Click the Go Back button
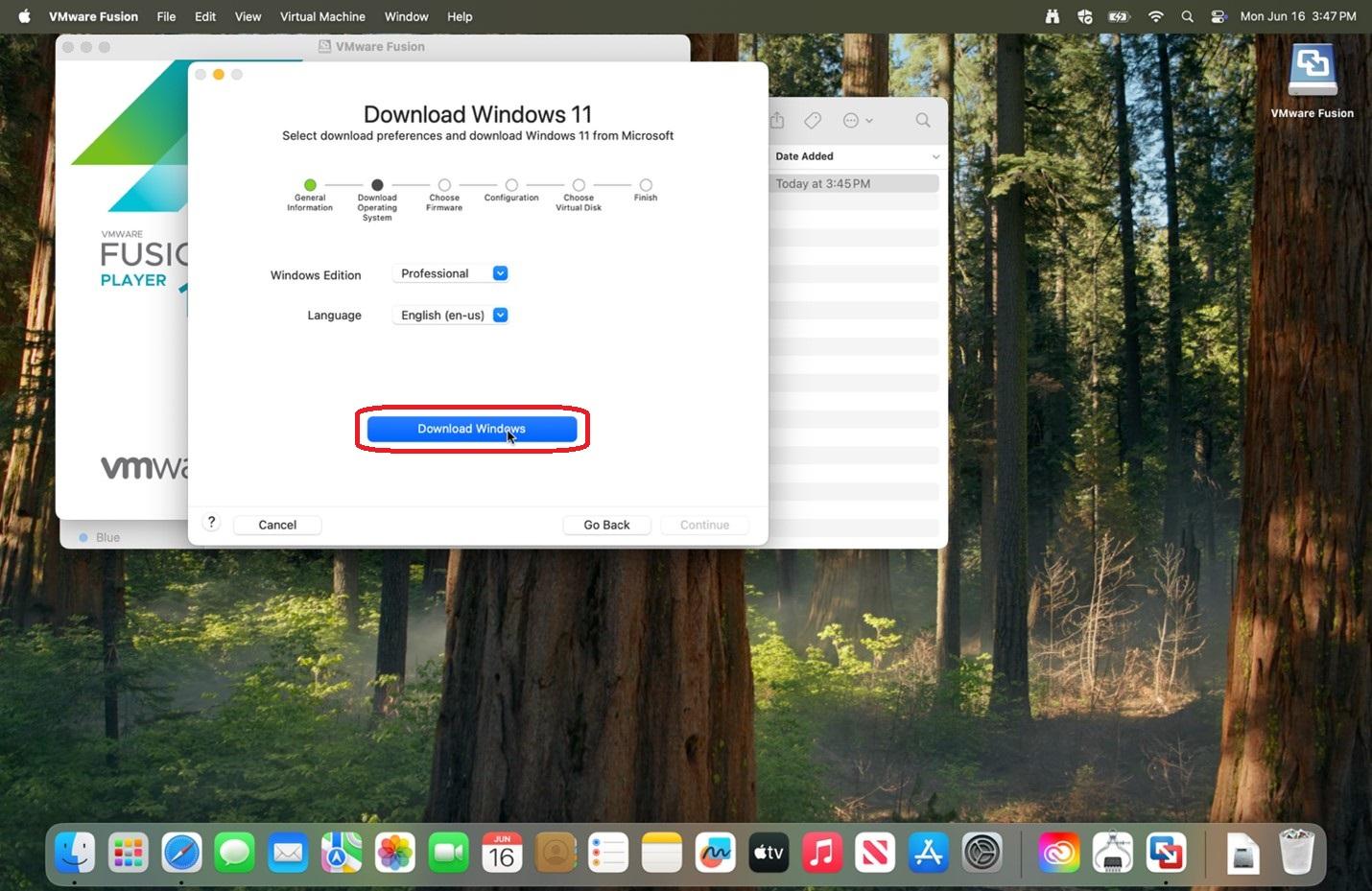 (606, 525)
